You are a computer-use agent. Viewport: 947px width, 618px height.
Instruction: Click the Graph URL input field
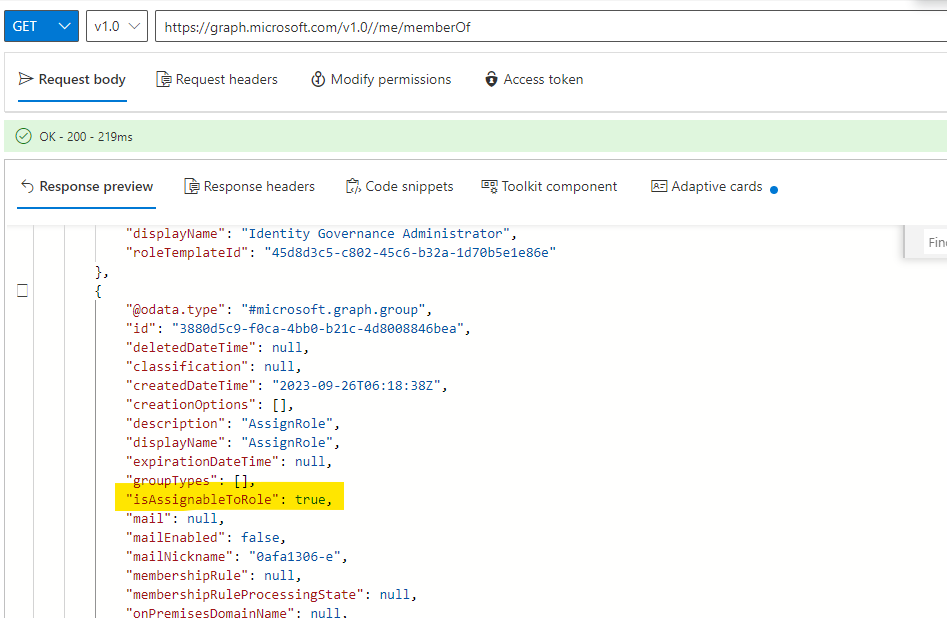point(551,27)
